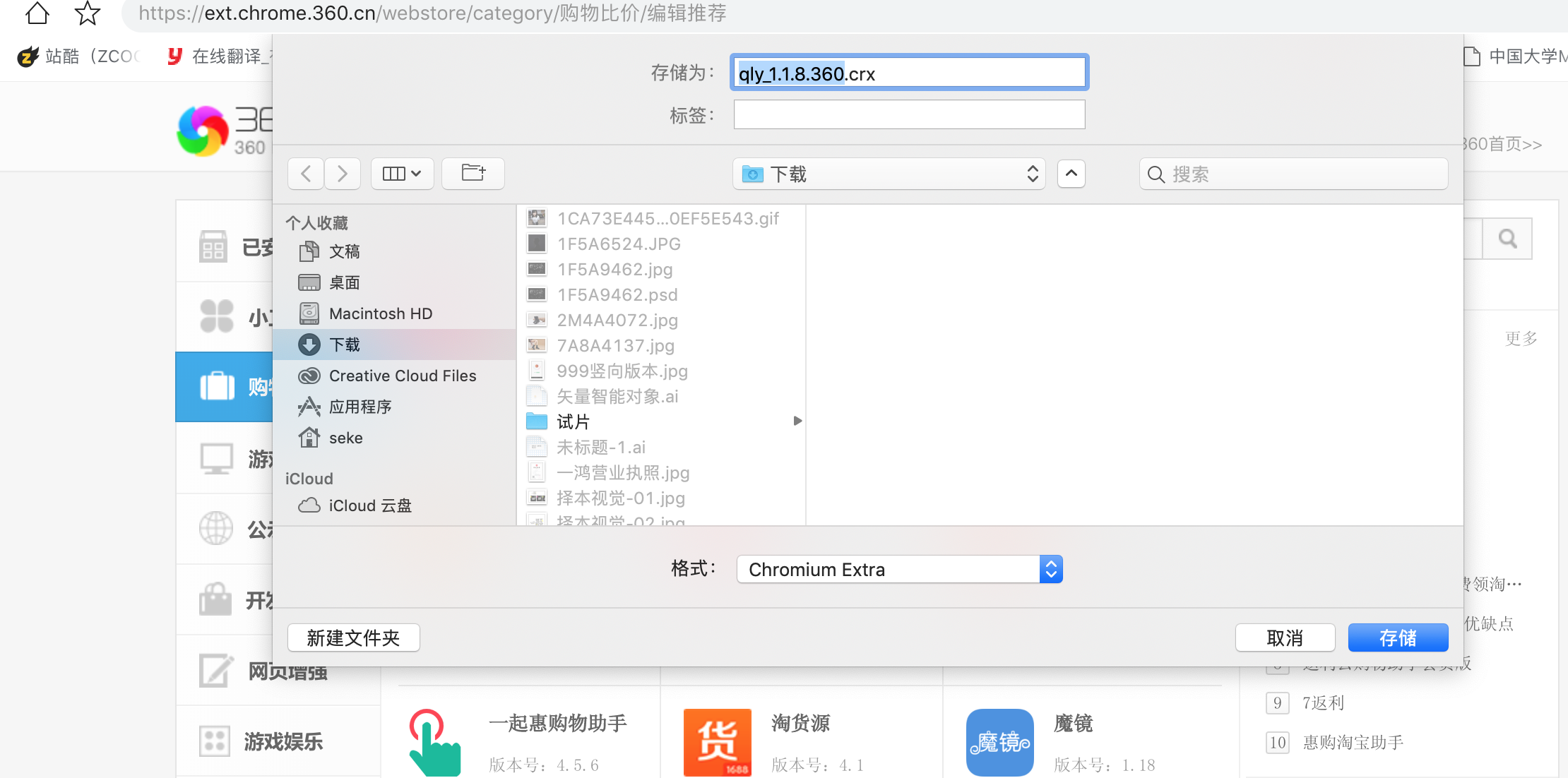Click the Macintosh HD disk icon
1568x778 pixels.
(x=309, y=313)
